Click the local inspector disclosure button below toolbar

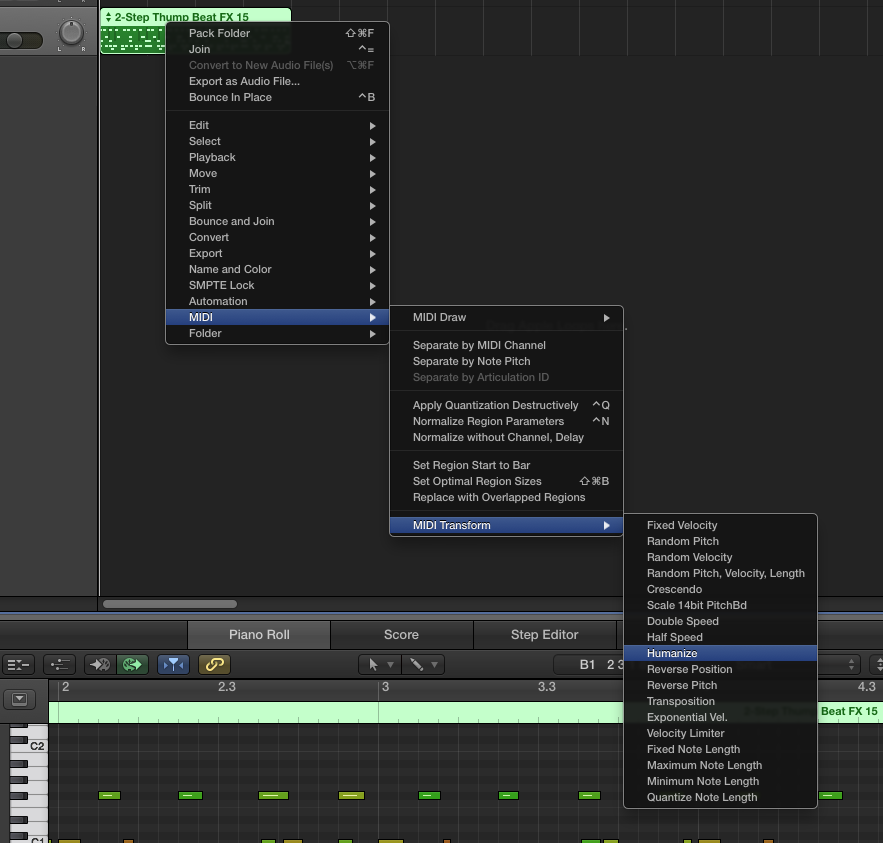coord(19,699)
